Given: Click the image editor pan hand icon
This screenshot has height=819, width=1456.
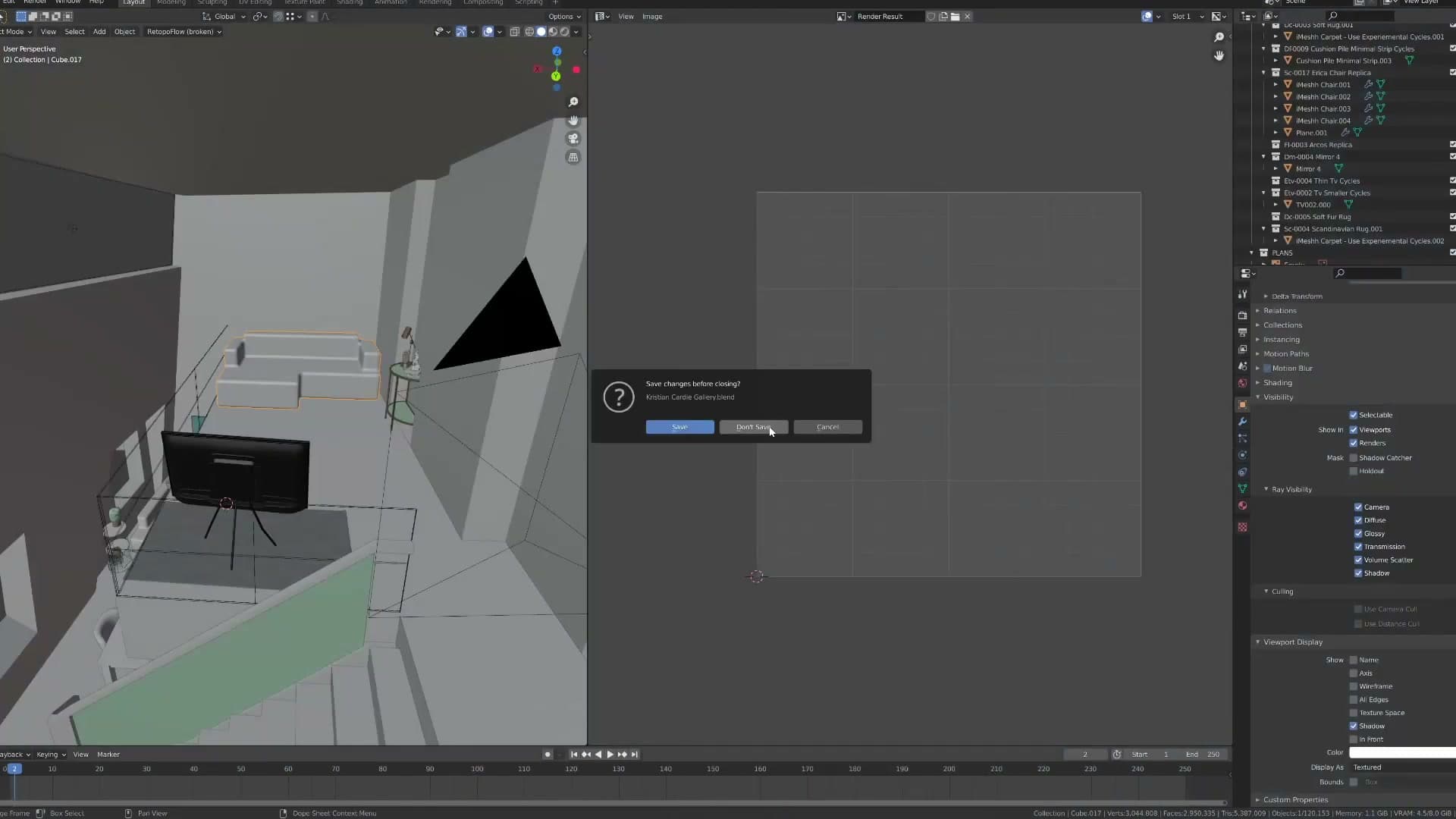Looking at the screenshot, I should pos(1219,55).
